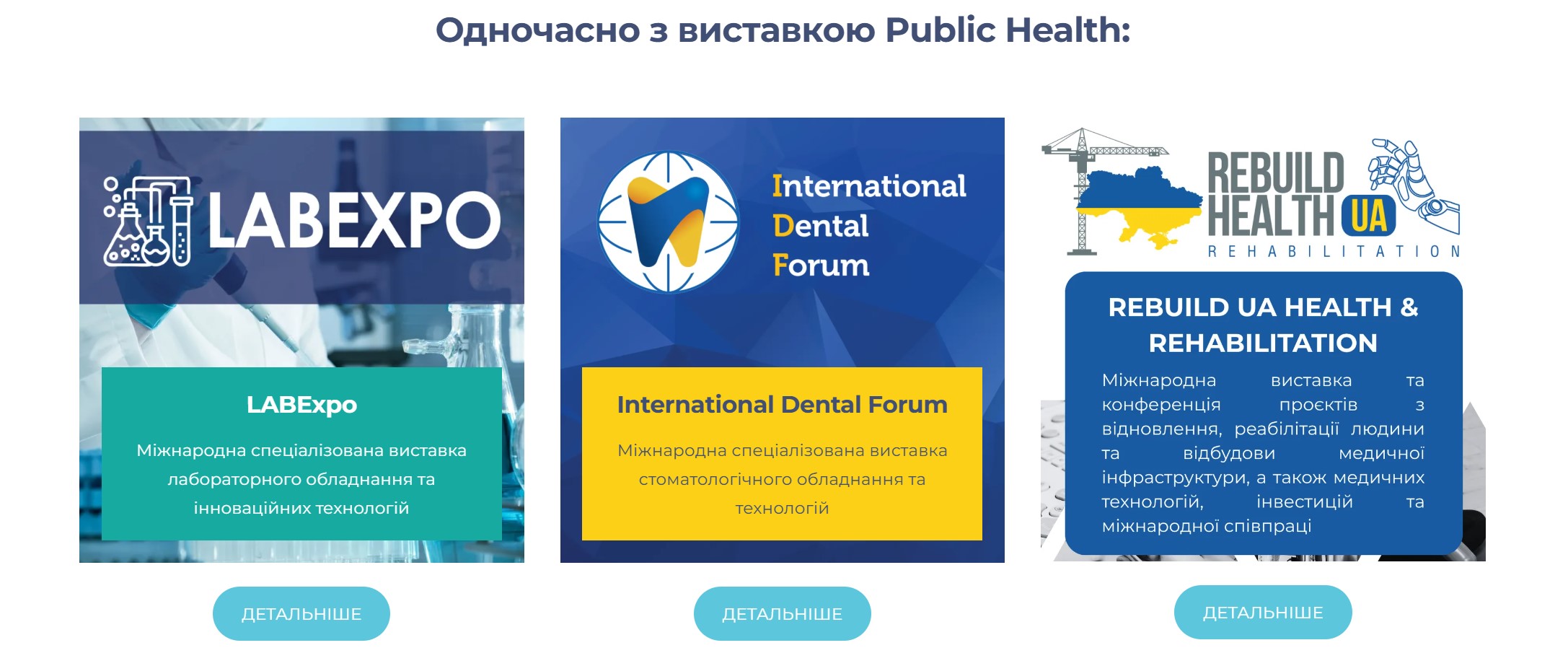Click the robotic hand icon in Rebuild Health logo
The width and height of the screenshot is (1568, 666).
tap(1414, 186)
